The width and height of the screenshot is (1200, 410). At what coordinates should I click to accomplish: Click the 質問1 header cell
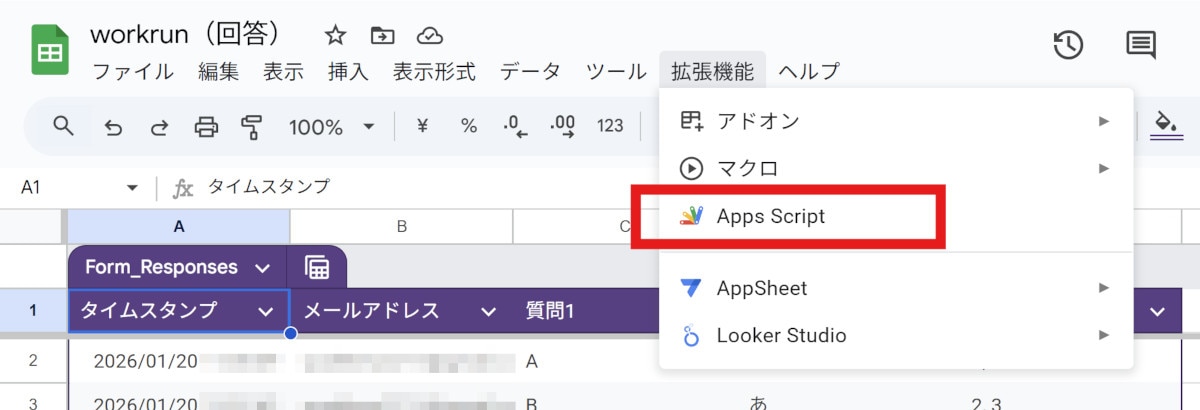coord(588,311)
